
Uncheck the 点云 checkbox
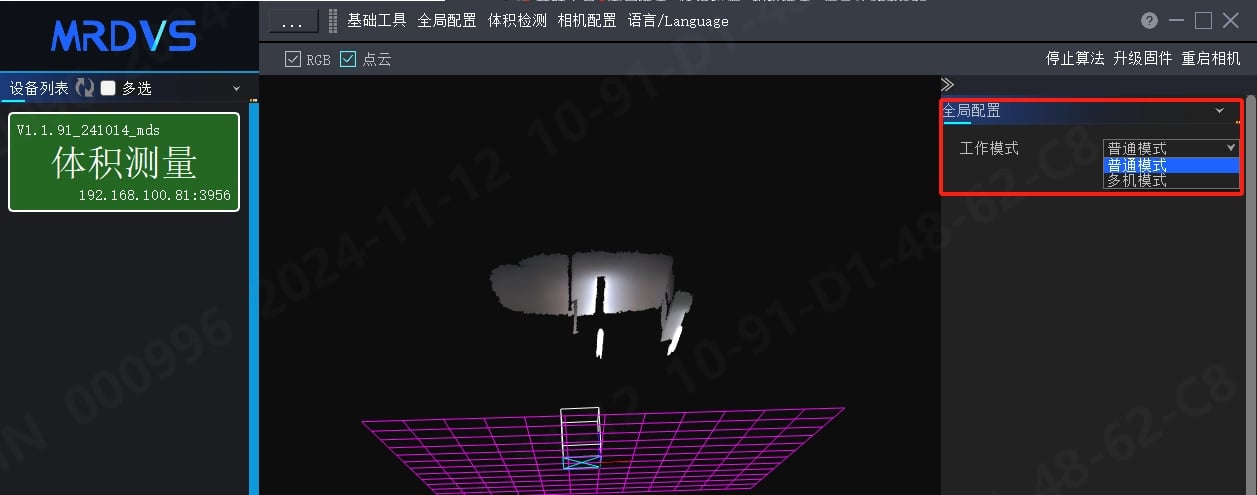coord(348,59)
